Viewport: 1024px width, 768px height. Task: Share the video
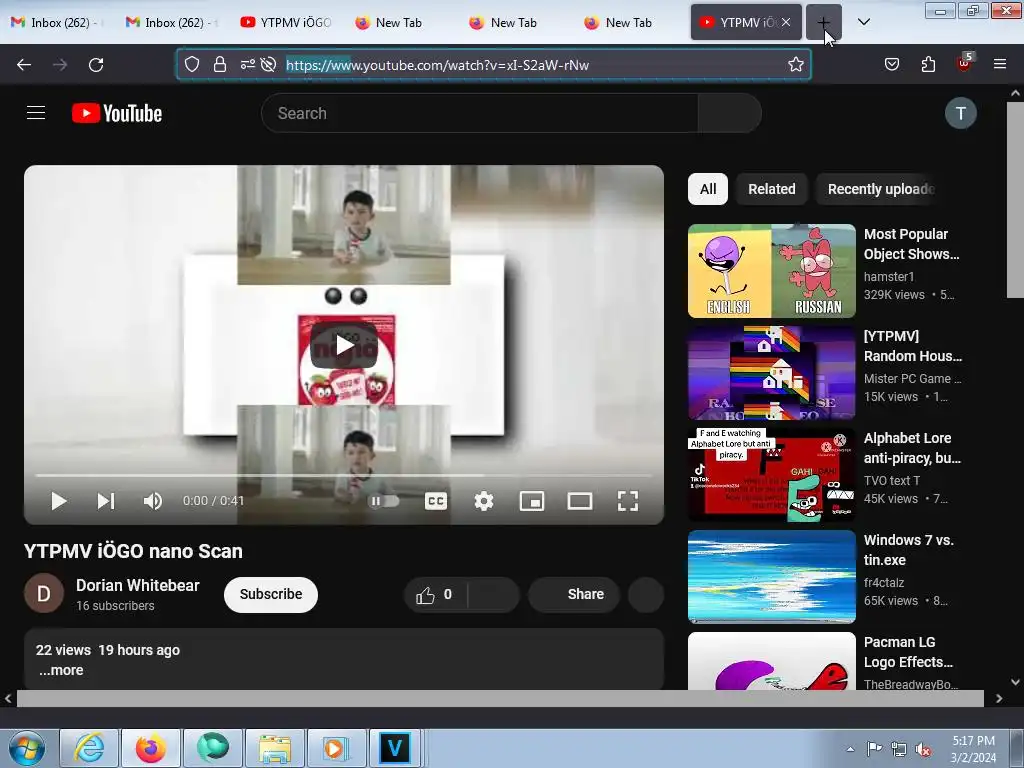tap(574, 594)
